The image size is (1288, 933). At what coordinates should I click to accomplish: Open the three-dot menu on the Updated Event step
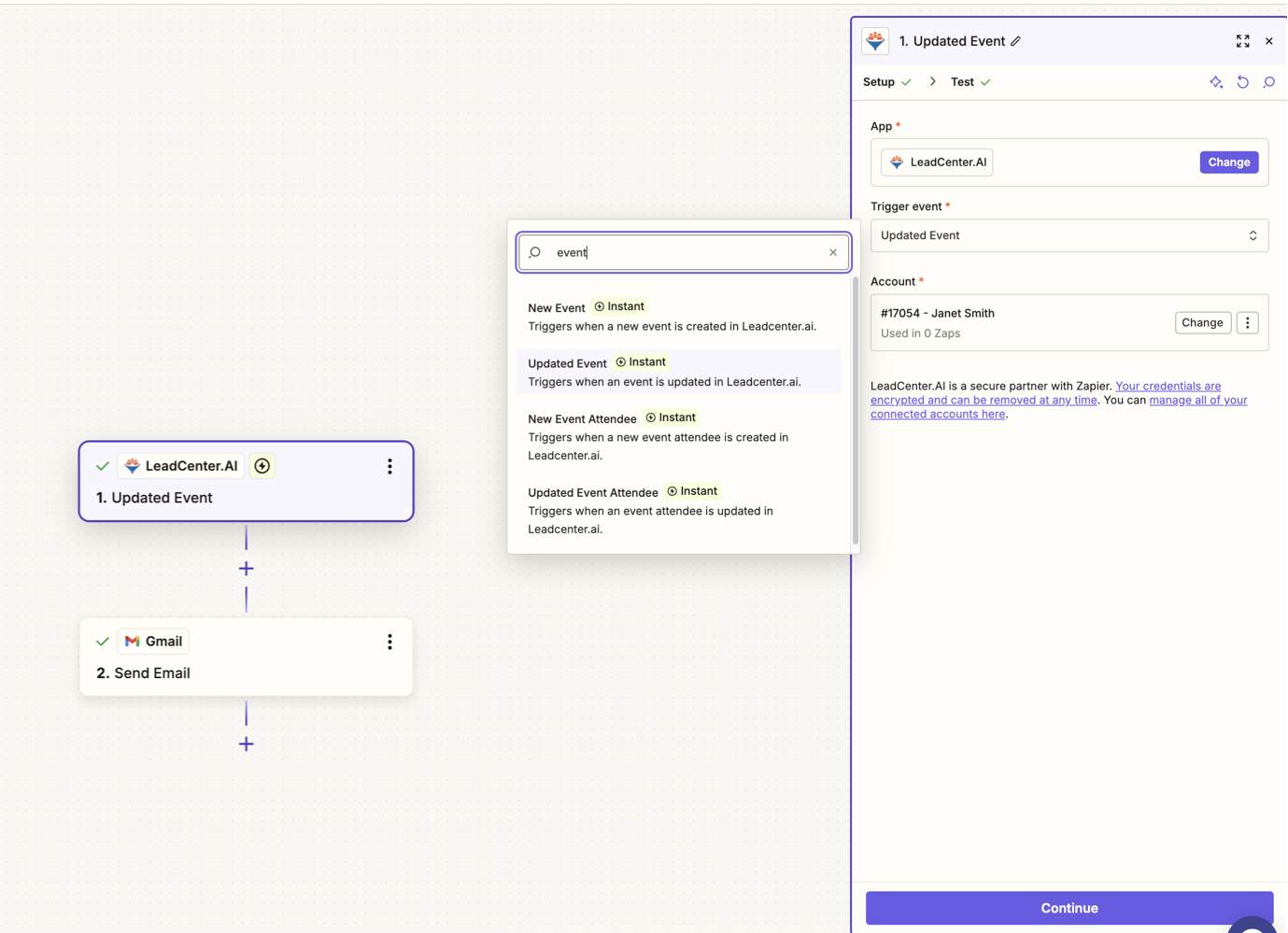389,467
